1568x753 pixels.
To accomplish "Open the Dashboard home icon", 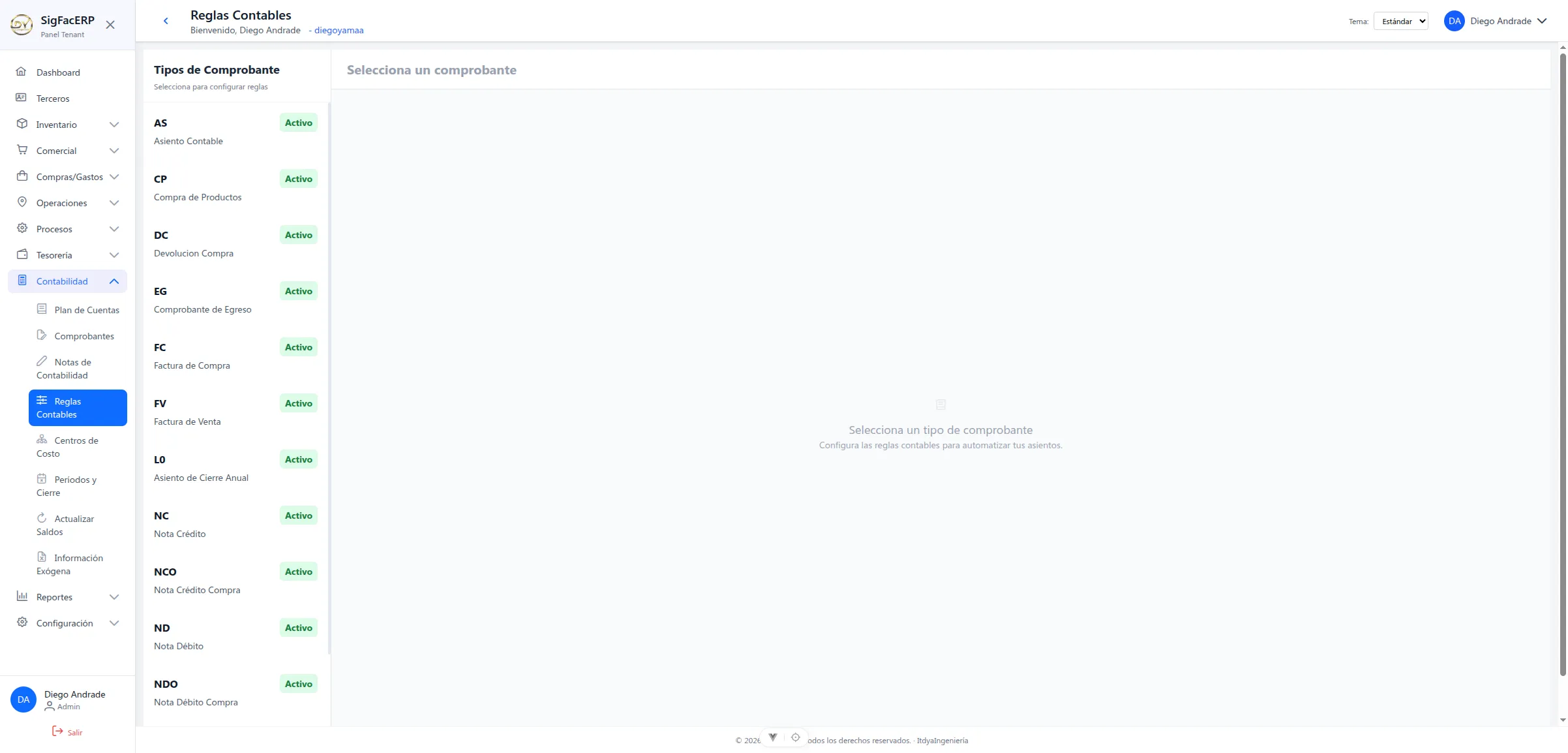I will click(22, 72).
